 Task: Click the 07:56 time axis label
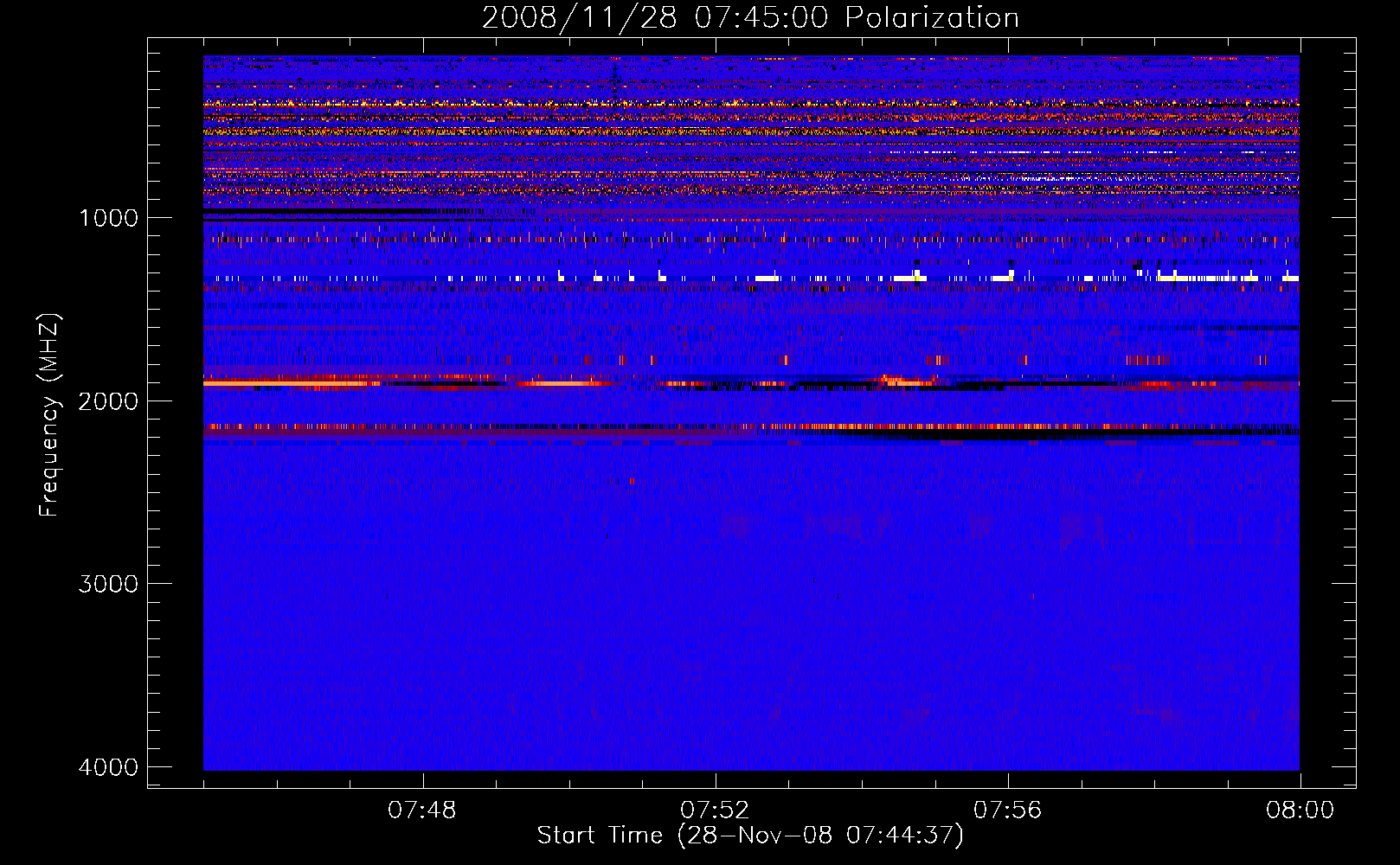[1008, 811]
